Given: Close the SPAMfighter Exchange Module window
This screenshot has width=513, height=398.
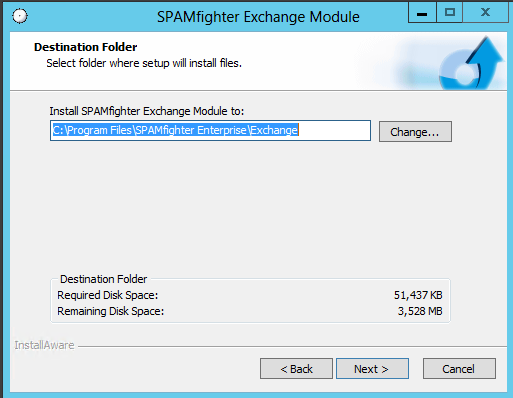Looking at the screenshot, I should (485, 13).
